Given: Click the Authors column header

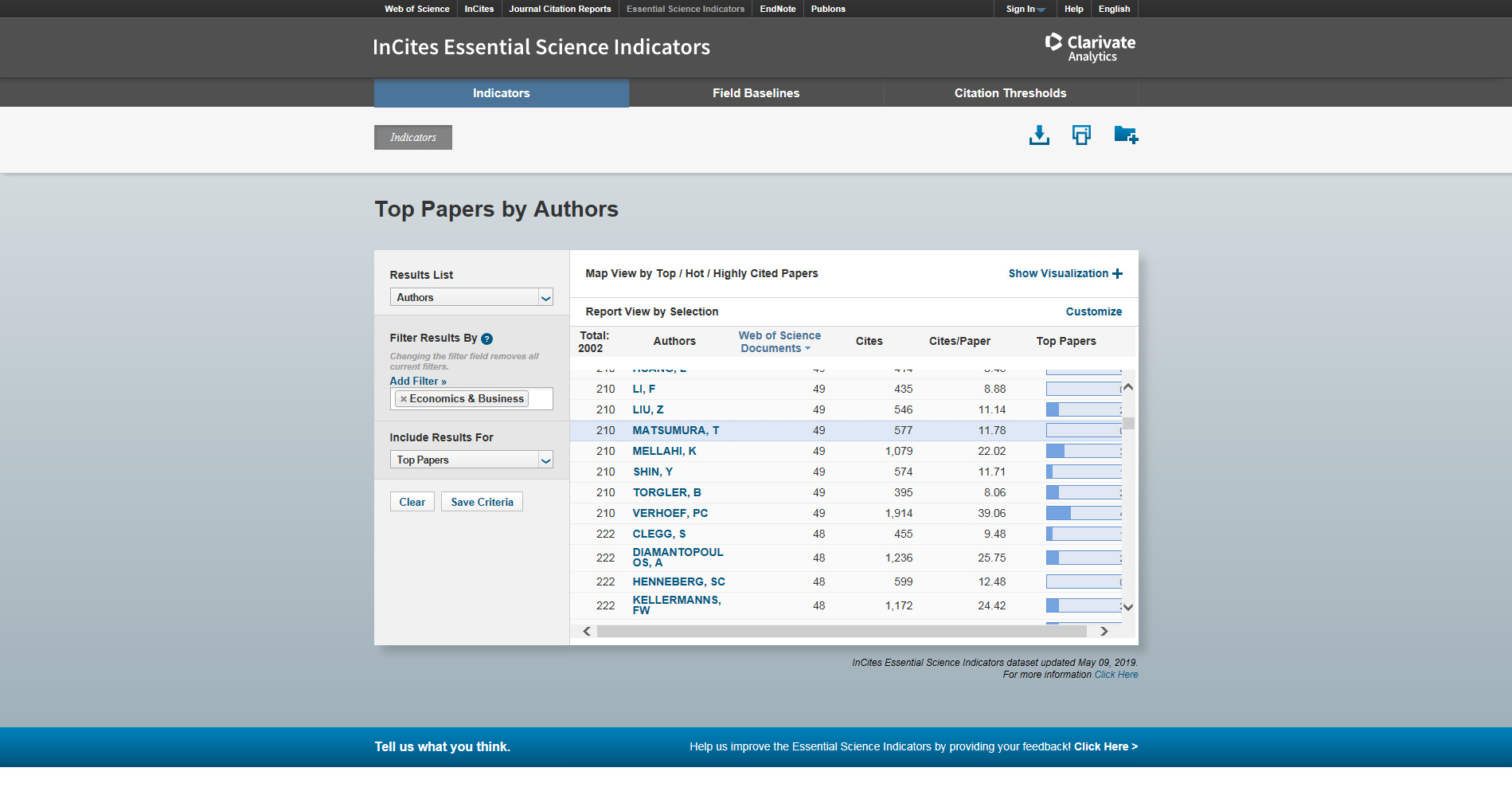Looking at the screenshot, I should [x=674, y=341].
